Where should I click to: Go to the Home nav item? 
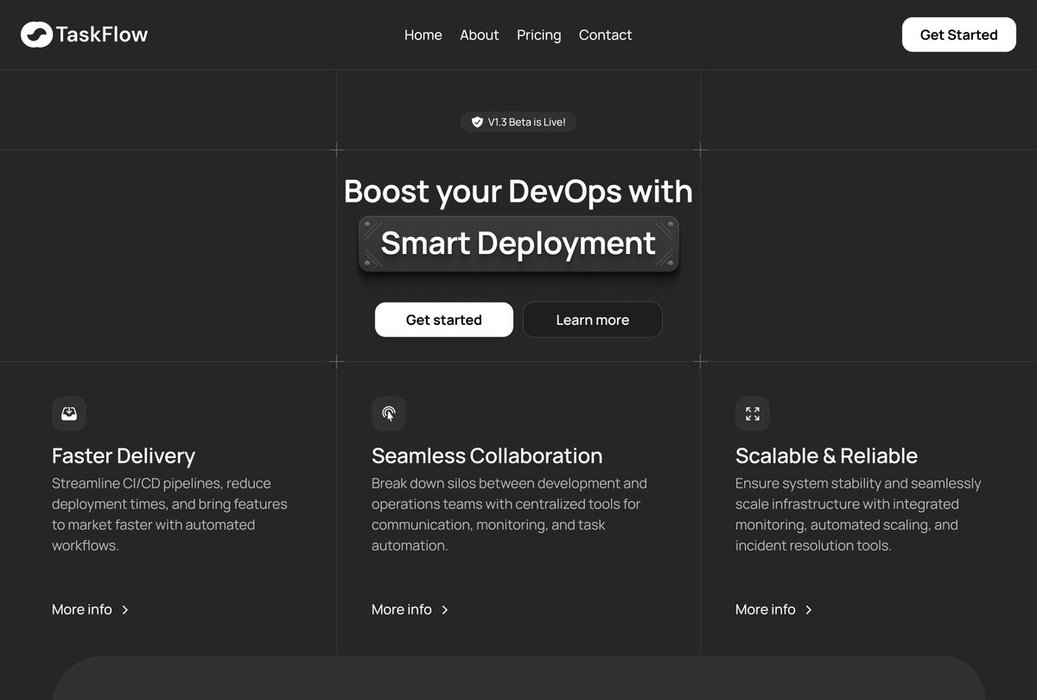[x=423, y=35]
